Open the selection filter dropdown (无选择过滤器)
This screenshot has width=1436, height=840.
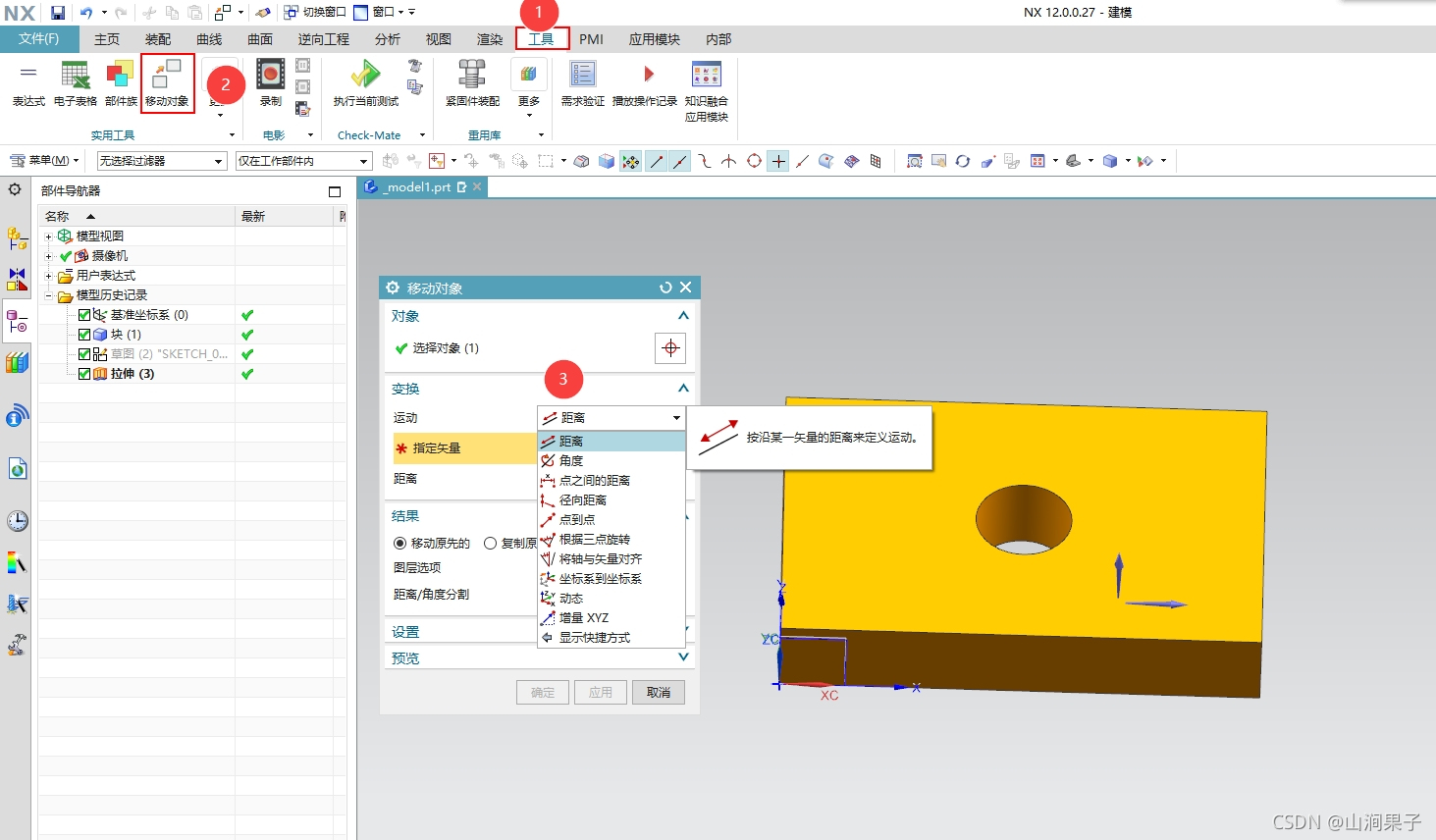coord(162,161)
